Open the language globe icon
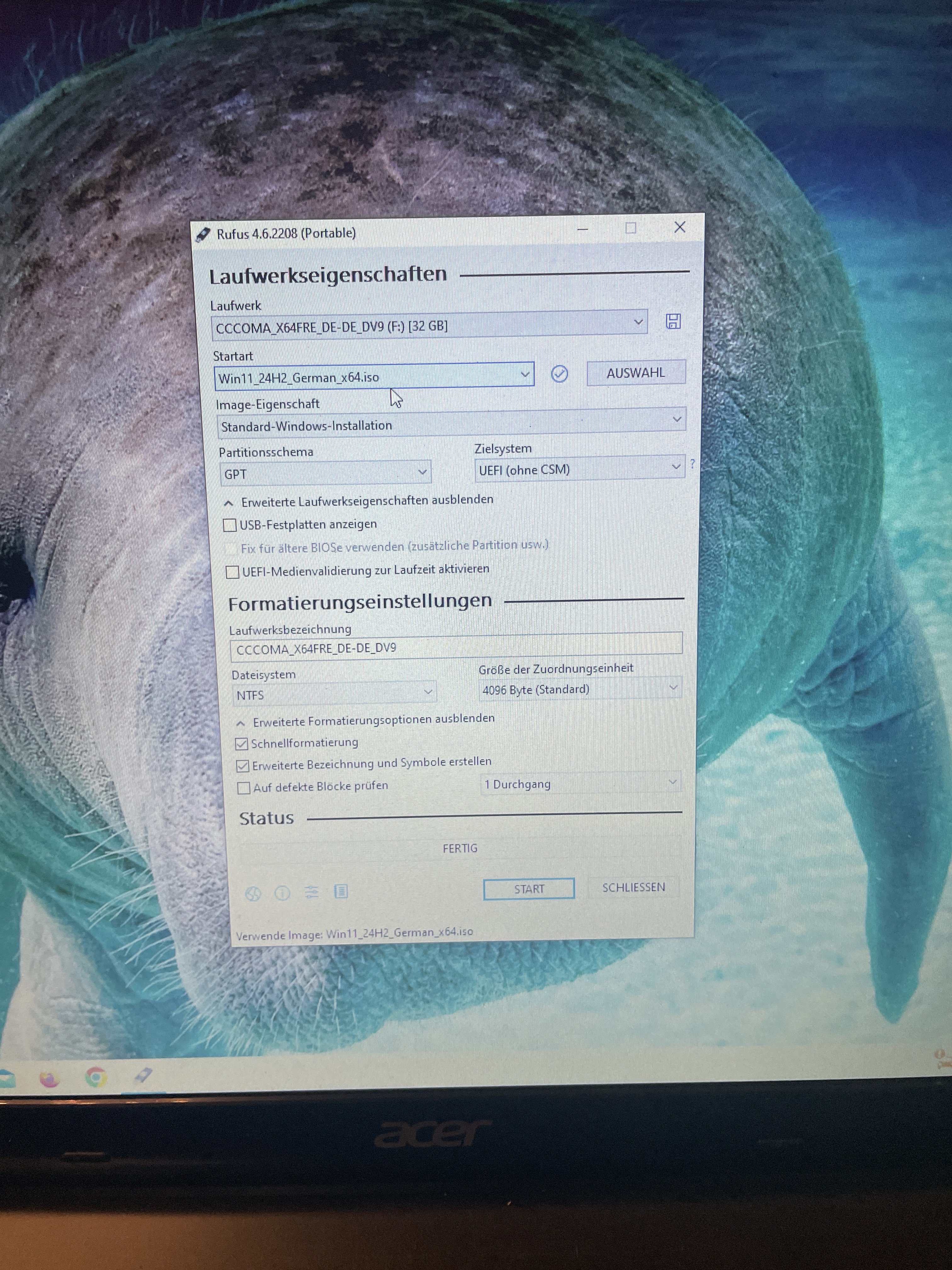 tap(253, 893)
